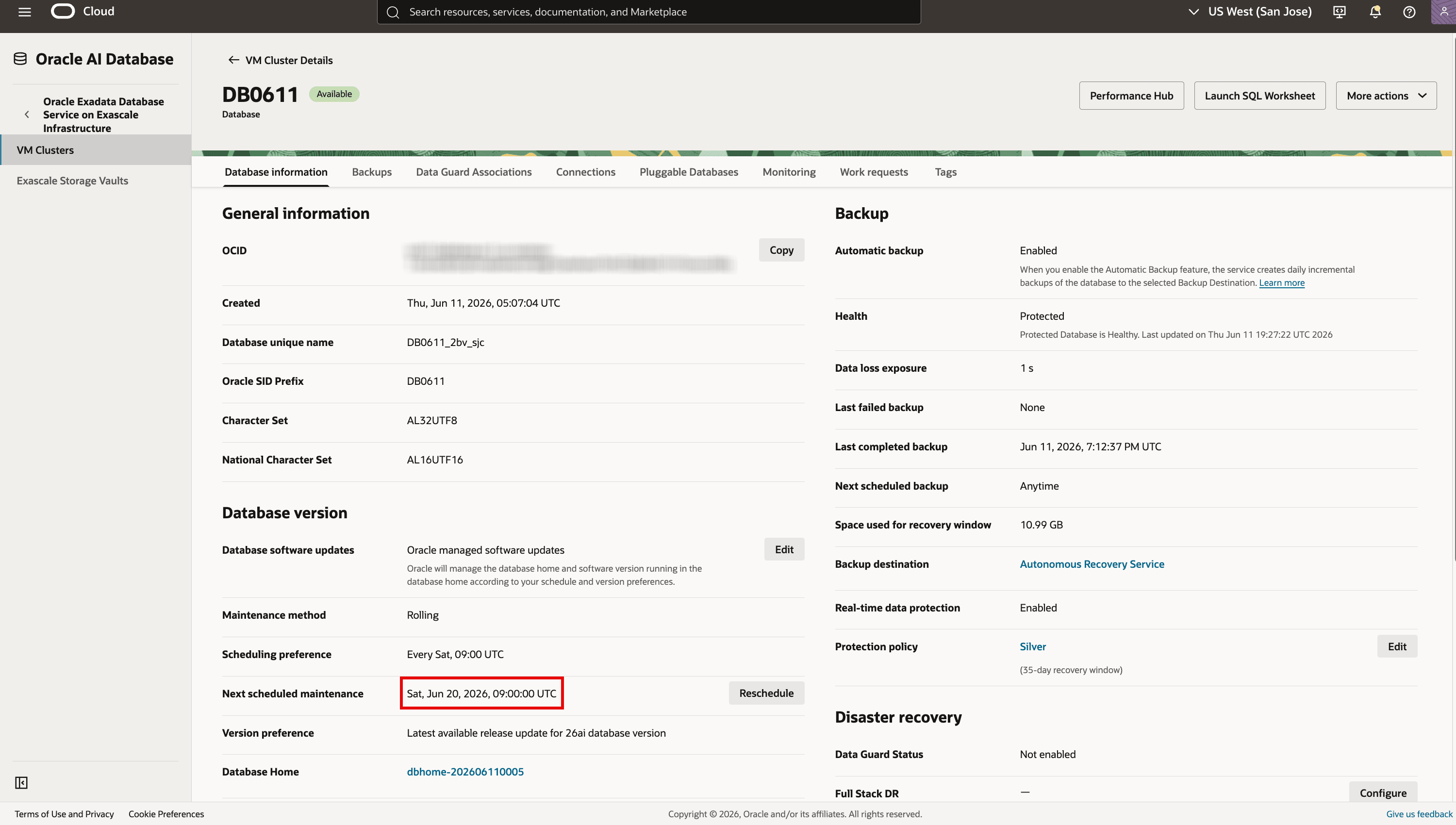This screenshot has width=1456, height=825.
Task: Open the Cloud Shell developer tools icon
Action: click(1340, 12)
